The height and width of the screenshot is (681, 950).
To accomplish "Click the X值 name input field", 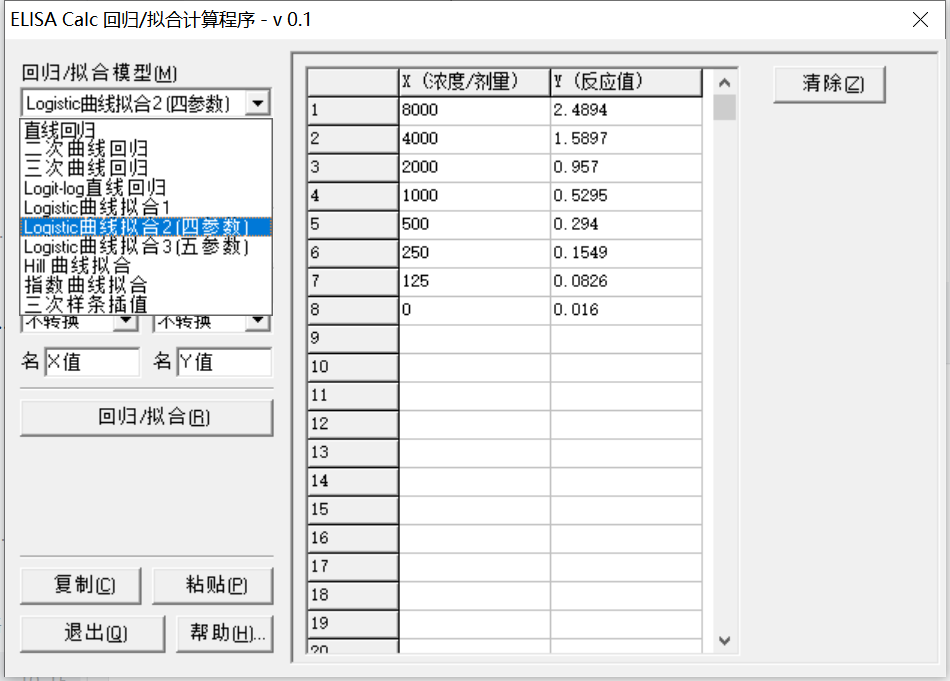I will [x=93, y=362].
